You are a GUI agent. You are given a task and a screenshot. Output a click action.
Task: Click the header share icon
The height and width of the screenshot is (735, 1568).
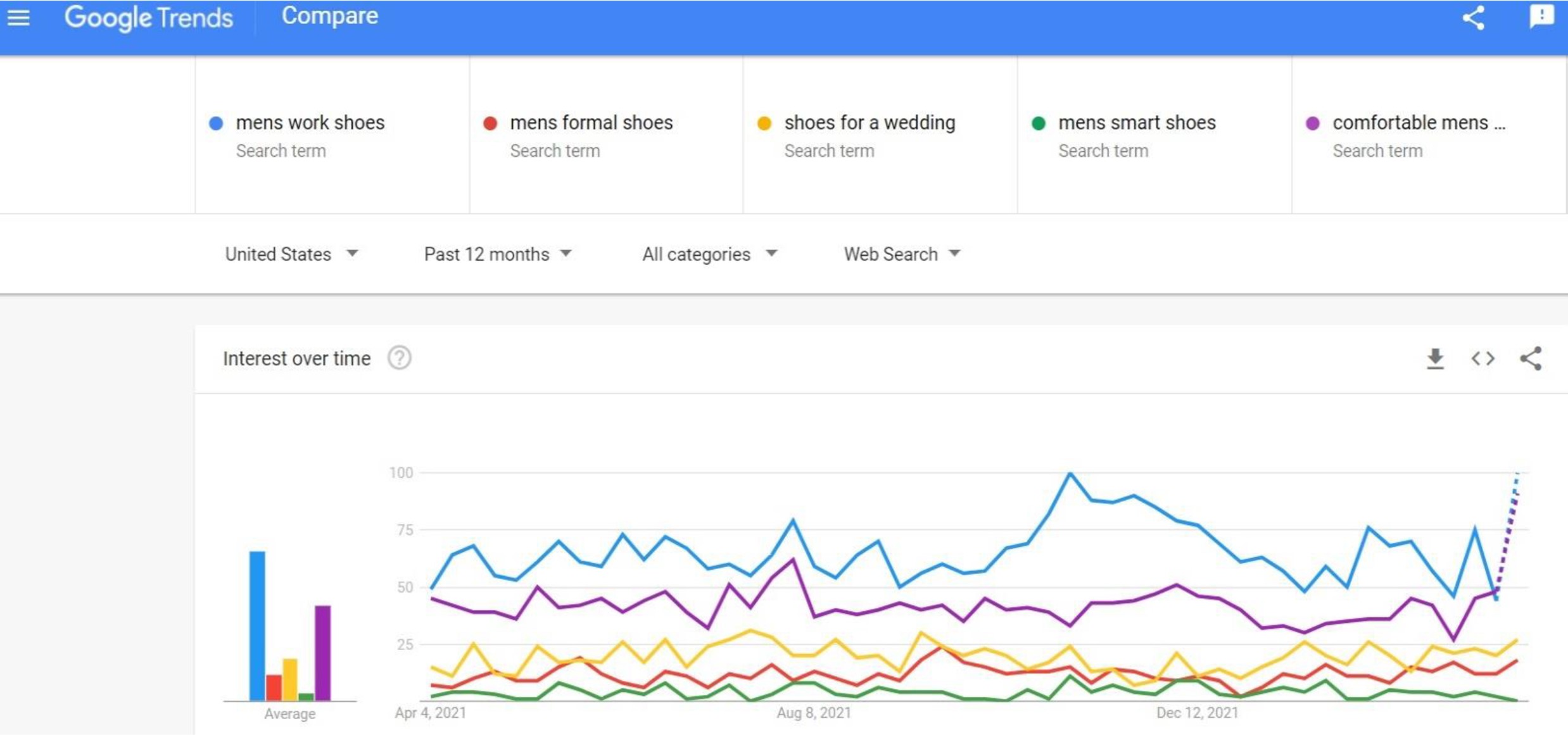pyautogui.click(x=1473, y=18)
